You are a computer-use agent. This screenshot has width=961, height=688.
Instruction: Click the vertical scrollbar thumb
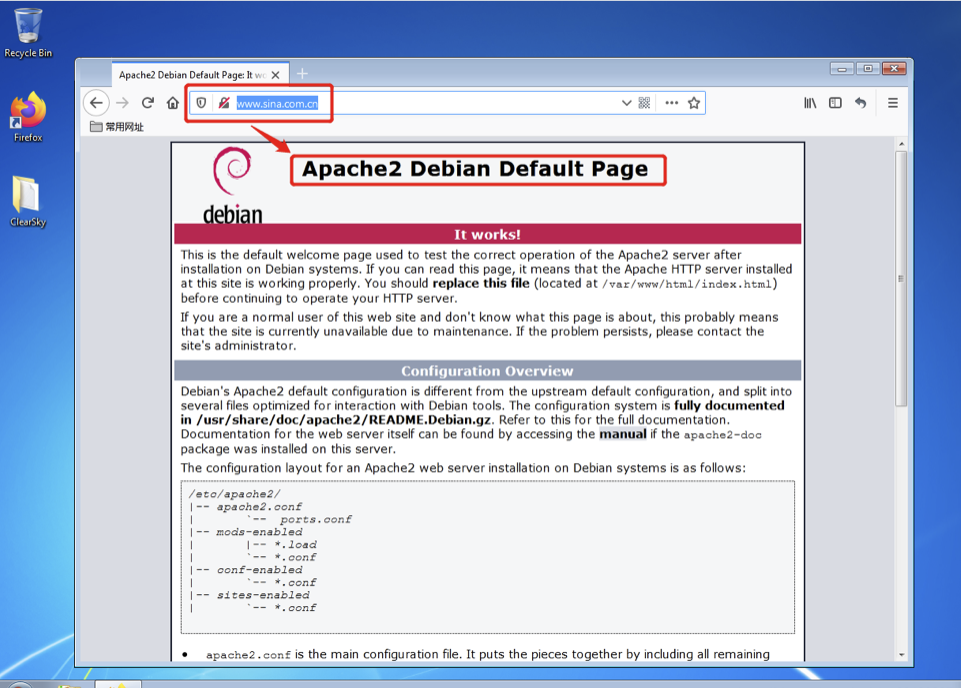coord(901,279)
